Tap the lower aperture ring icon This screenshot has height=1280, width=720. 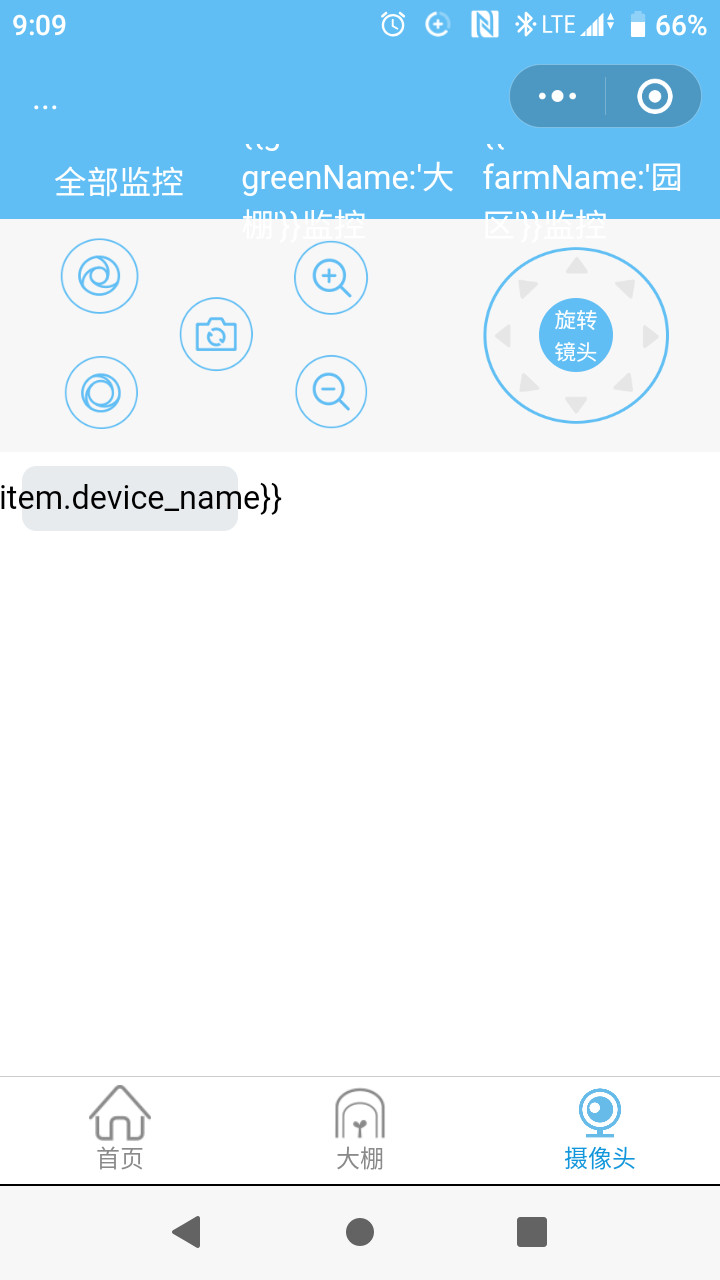pyautogui.click(x=101, y=392)
